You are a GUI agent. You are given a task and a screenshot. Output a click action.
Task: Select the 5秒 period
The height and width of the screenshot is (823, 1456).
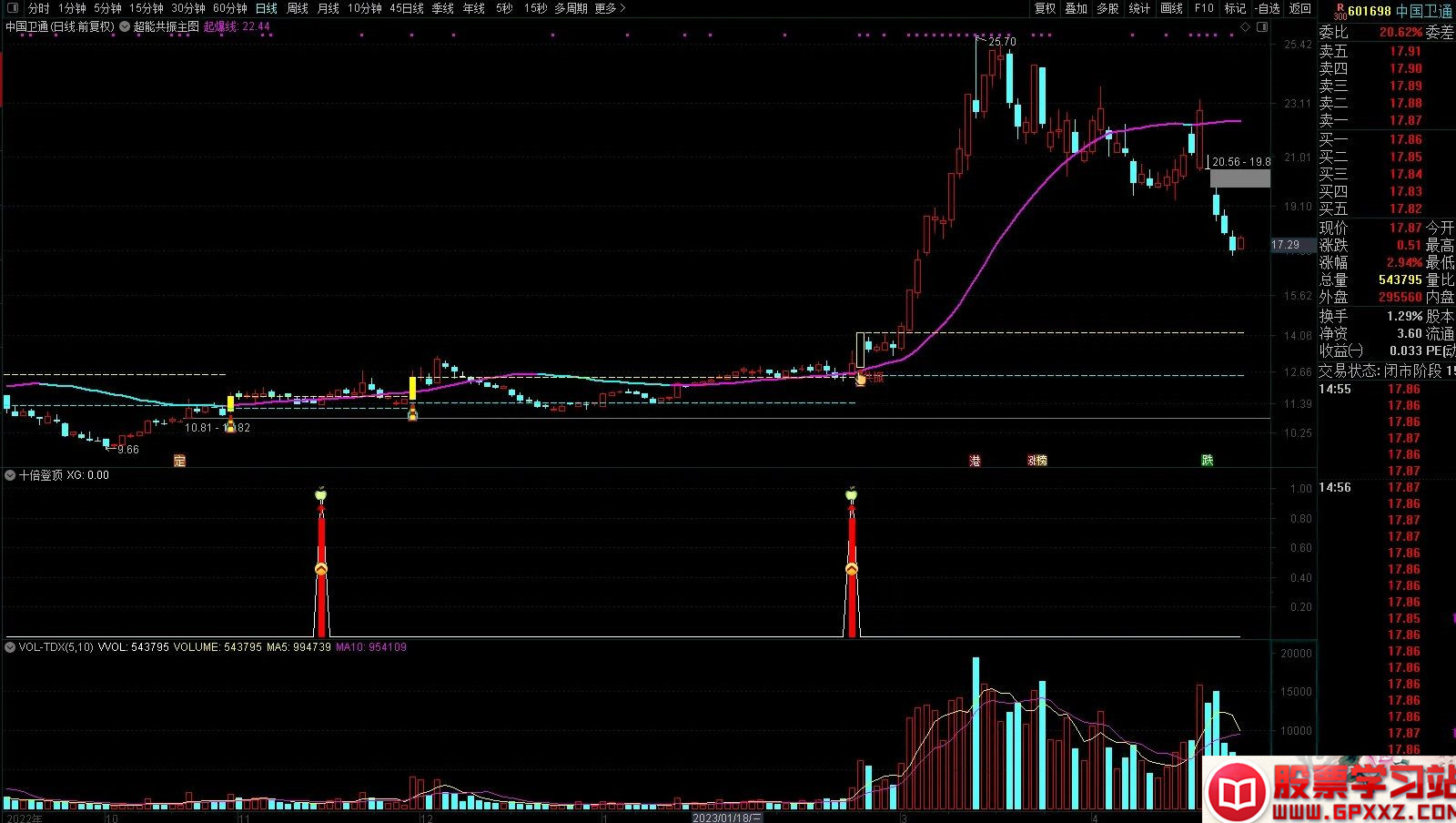click(x=504, y=8)
